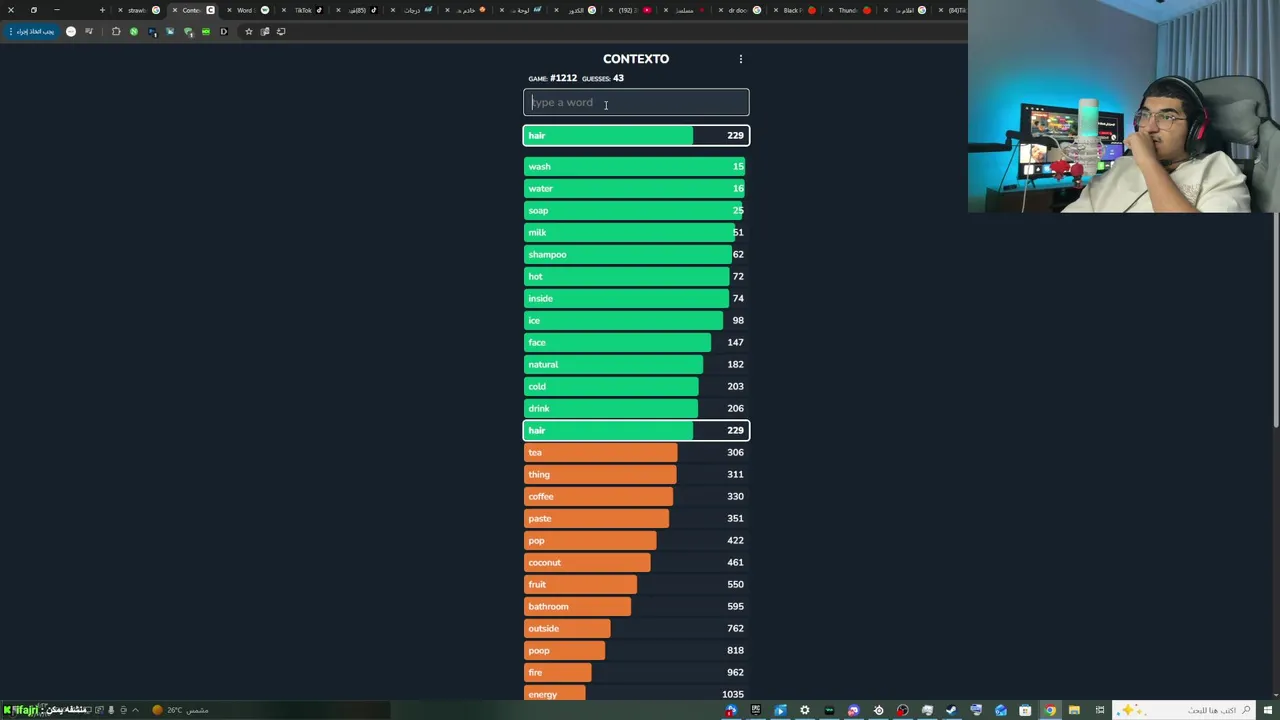
Task: Click the 'inside' guess row
Action: pyautogui.click(x=636, y=298)
